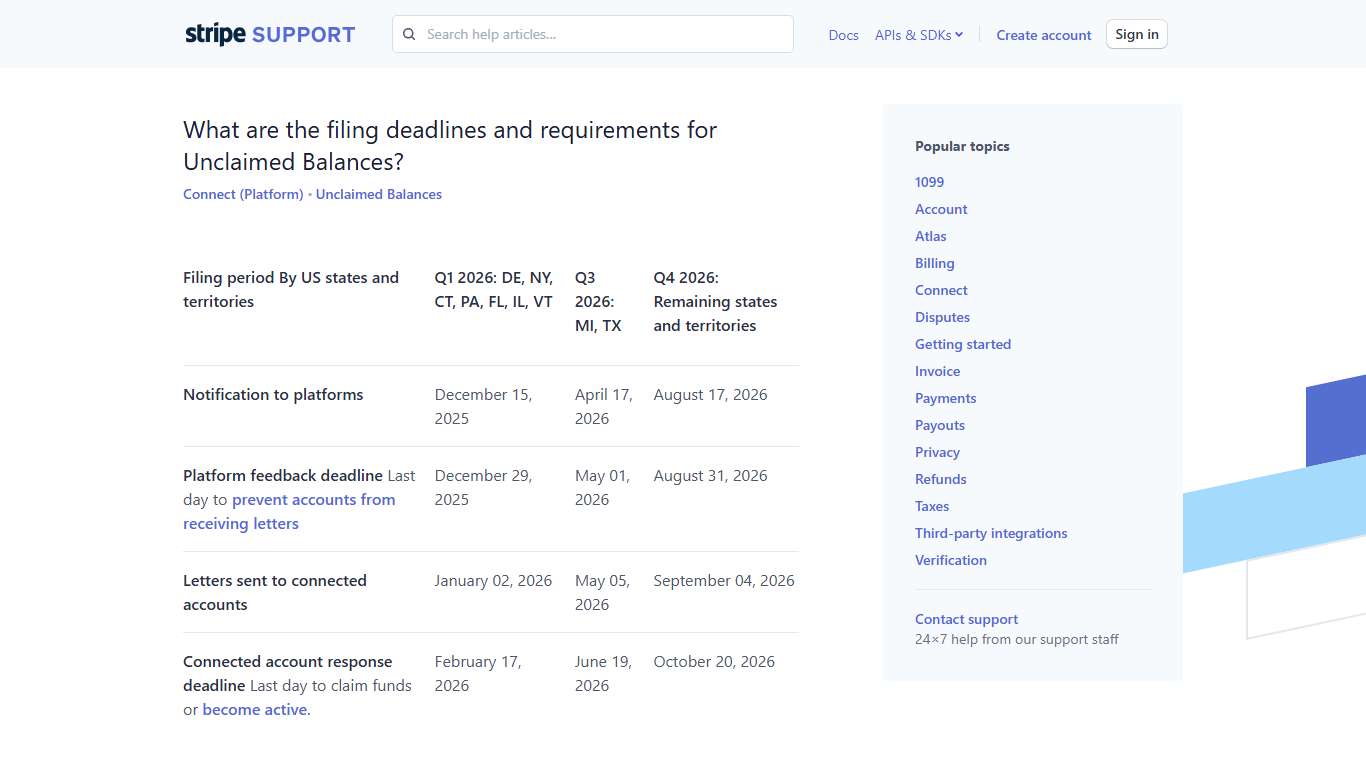The width and height of the screenshot is (1366, 768).
Task: Open the Unclaimed Balances breadcrumb link
Action: (378, 194)
